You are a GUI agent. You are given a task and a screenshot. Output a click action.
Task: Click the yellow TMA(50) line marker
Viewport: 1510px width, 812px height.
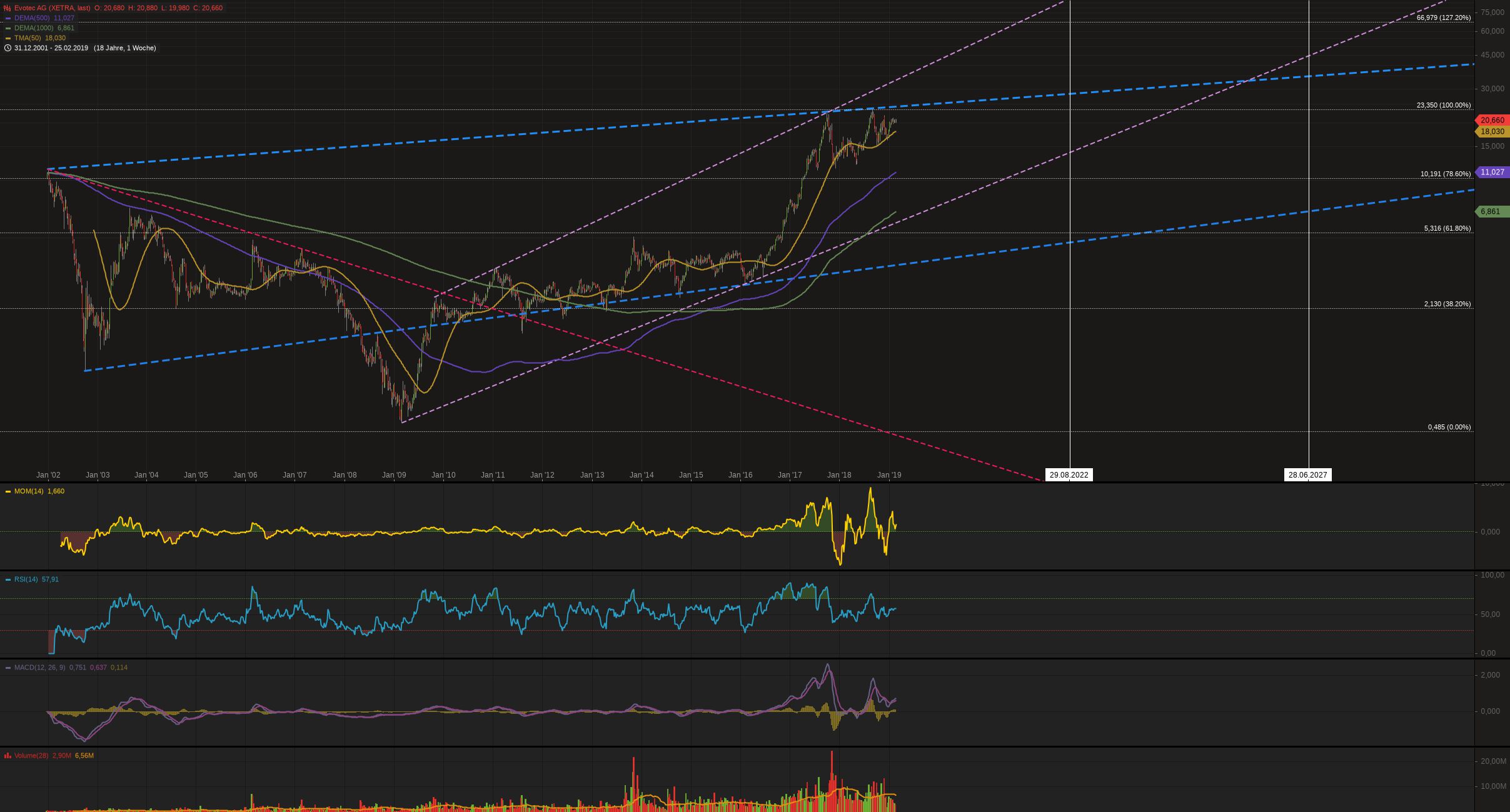(8, 38)
